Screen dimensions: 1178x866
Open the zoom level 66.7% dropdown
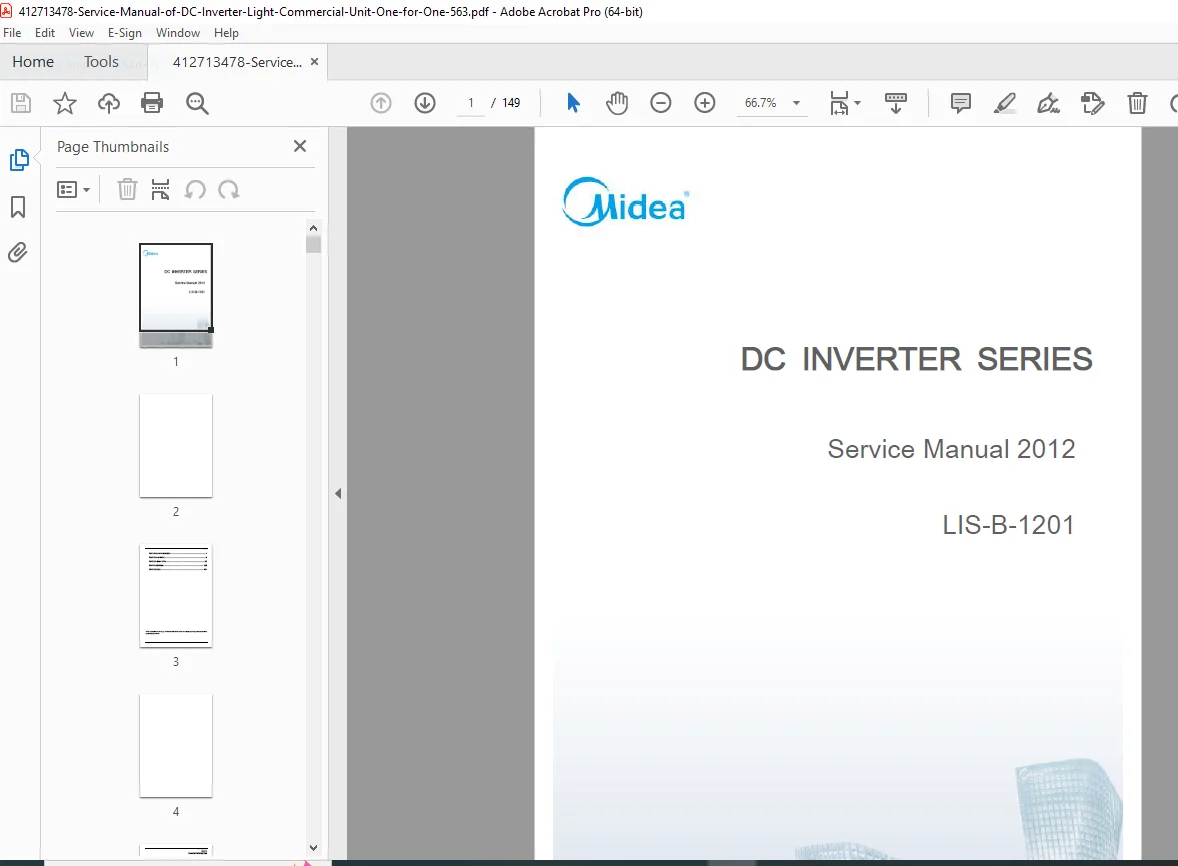click(796, 103)
